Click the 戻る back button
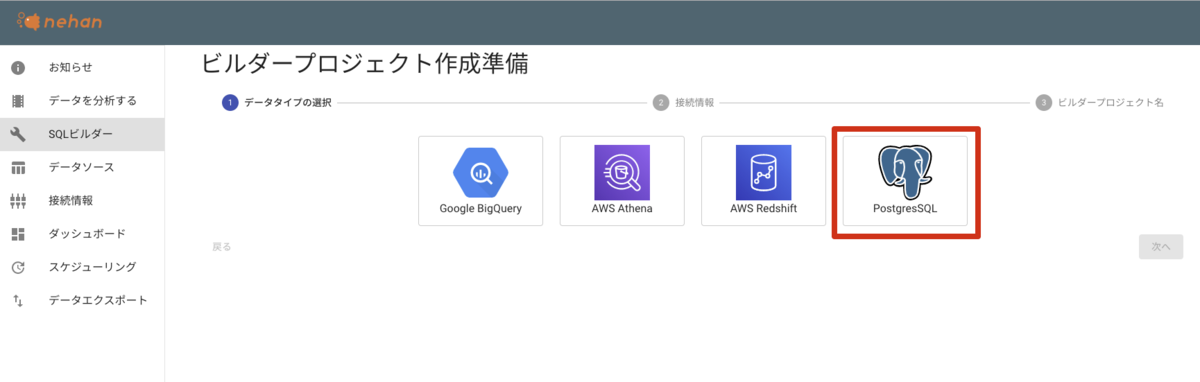The width and height of the screenshot is (1200, 382). pos(222,246)
